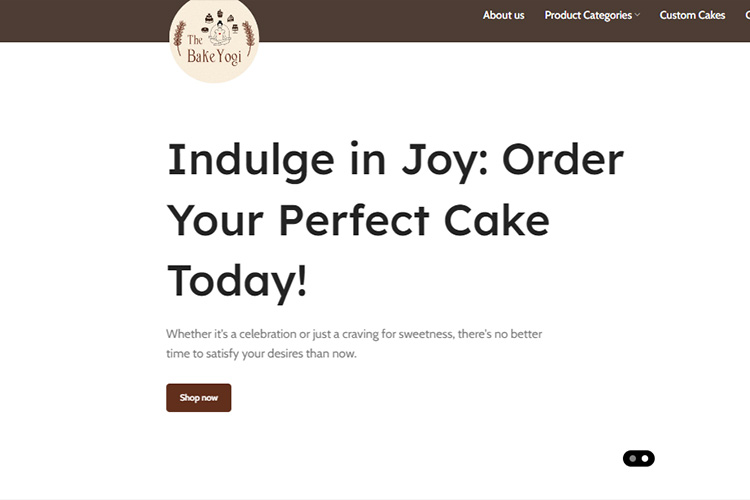
Task: Select the second white slide indicator dot
Action: (645, 458)
